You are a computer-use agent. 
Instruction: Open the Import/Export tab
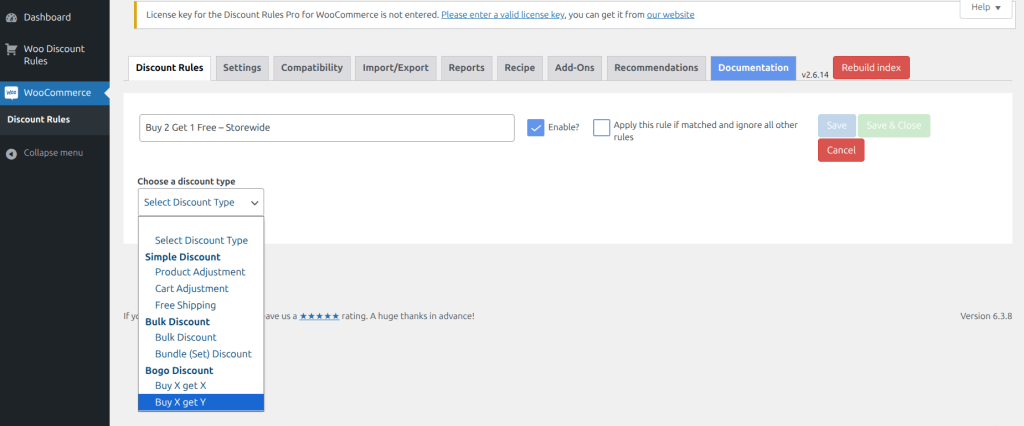(395, 68)
